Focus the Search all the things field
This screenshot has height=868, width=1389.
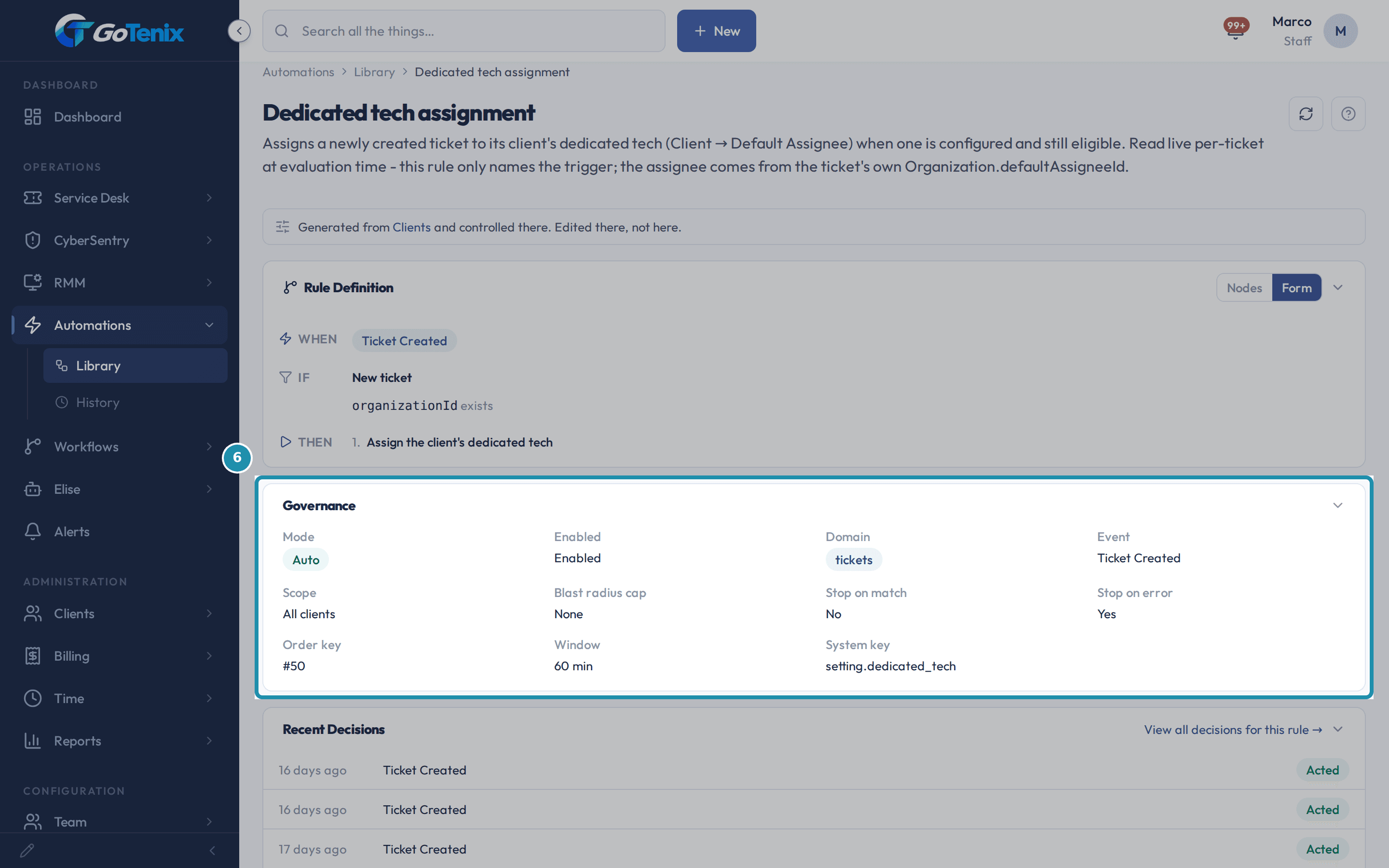click(x=464, y=31)
